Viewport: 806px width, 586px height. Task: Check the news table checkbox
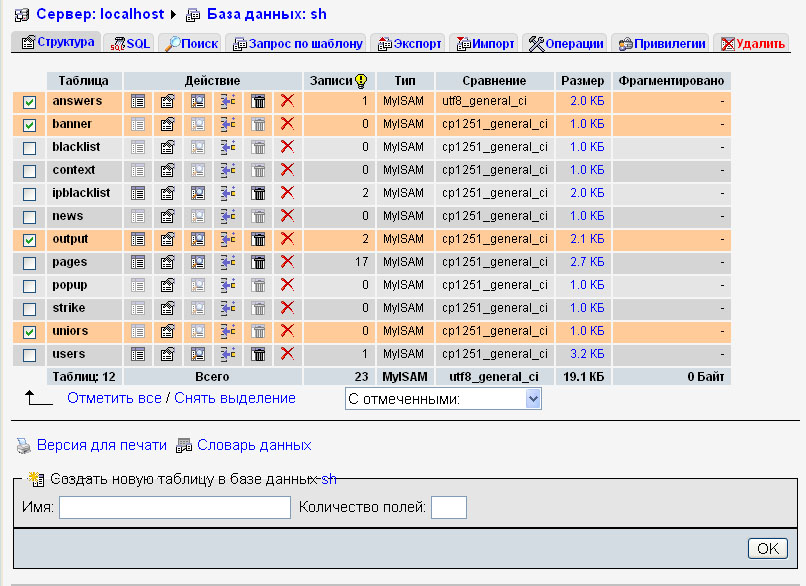pyautogui.click(x=29, y=217)
